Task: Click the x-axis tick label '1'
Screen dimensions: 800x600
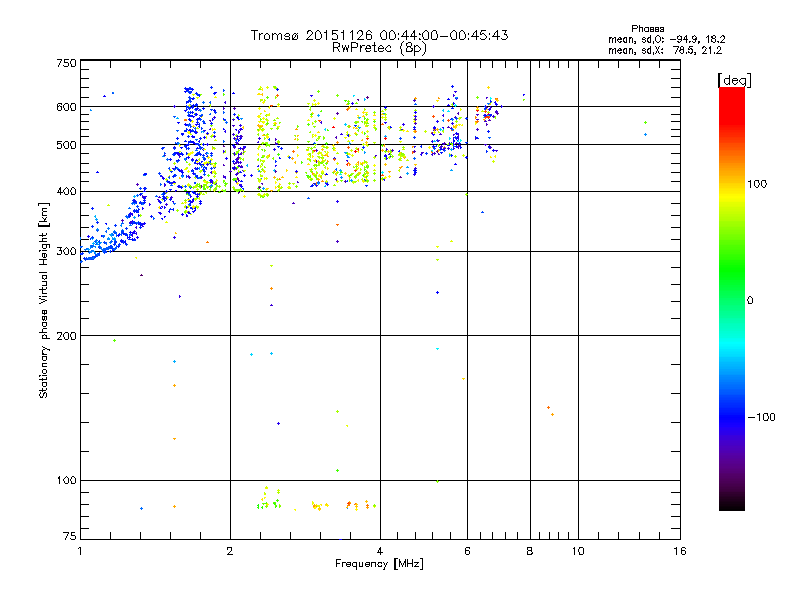Action: point(80,551)
